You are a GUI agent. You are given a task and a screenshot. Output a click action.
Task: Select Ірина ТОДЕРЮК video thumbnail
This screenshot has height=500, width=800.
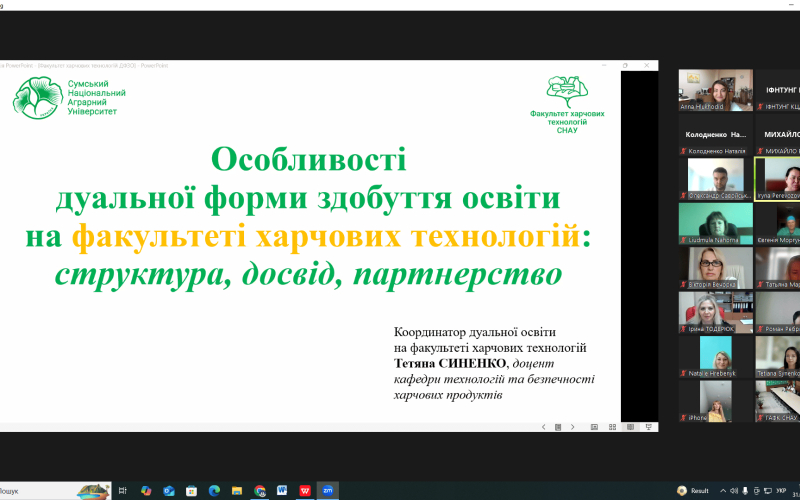click(x=716, y=312)
